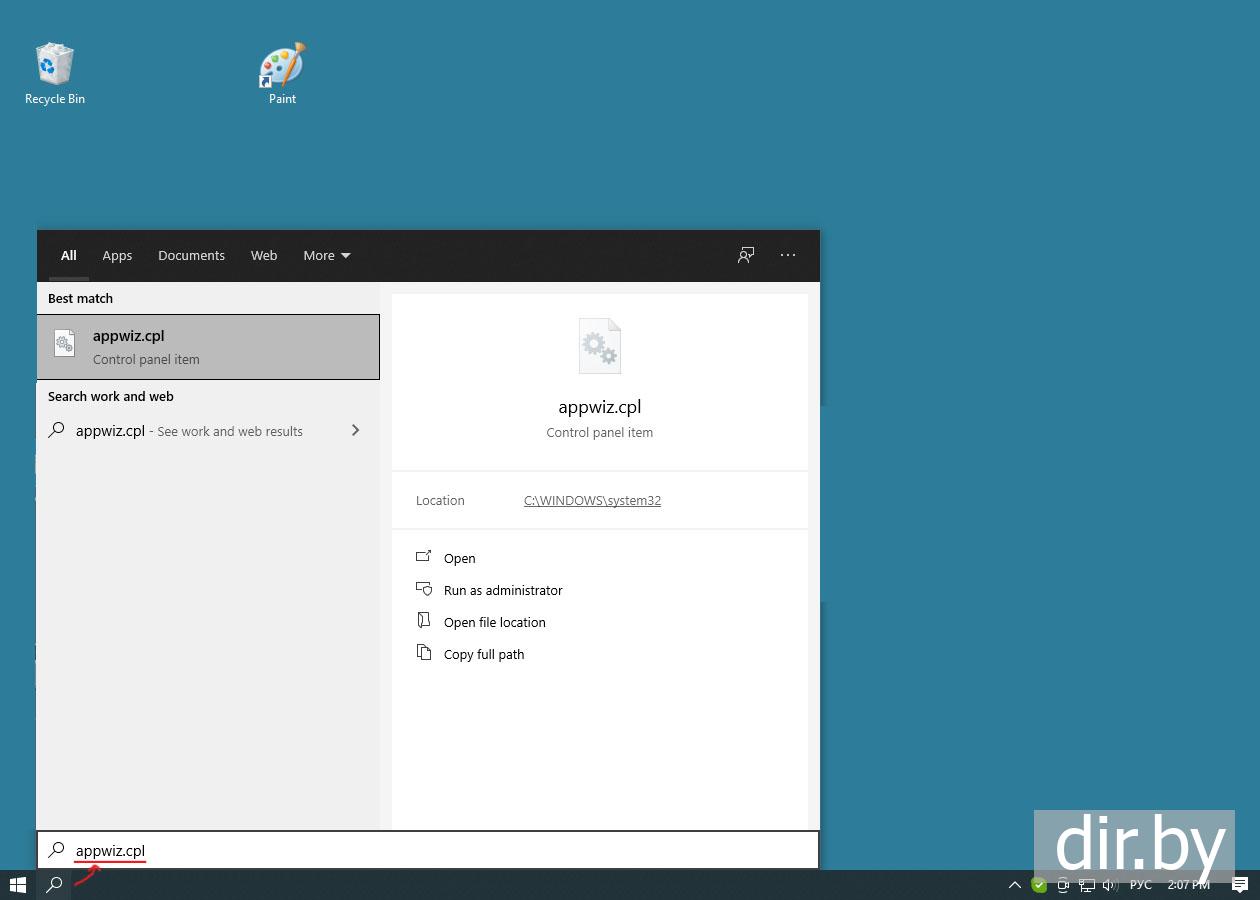The image size is (1260, 900).
Task: Click the appwiz.cpl preview title text
Action: 600,407
